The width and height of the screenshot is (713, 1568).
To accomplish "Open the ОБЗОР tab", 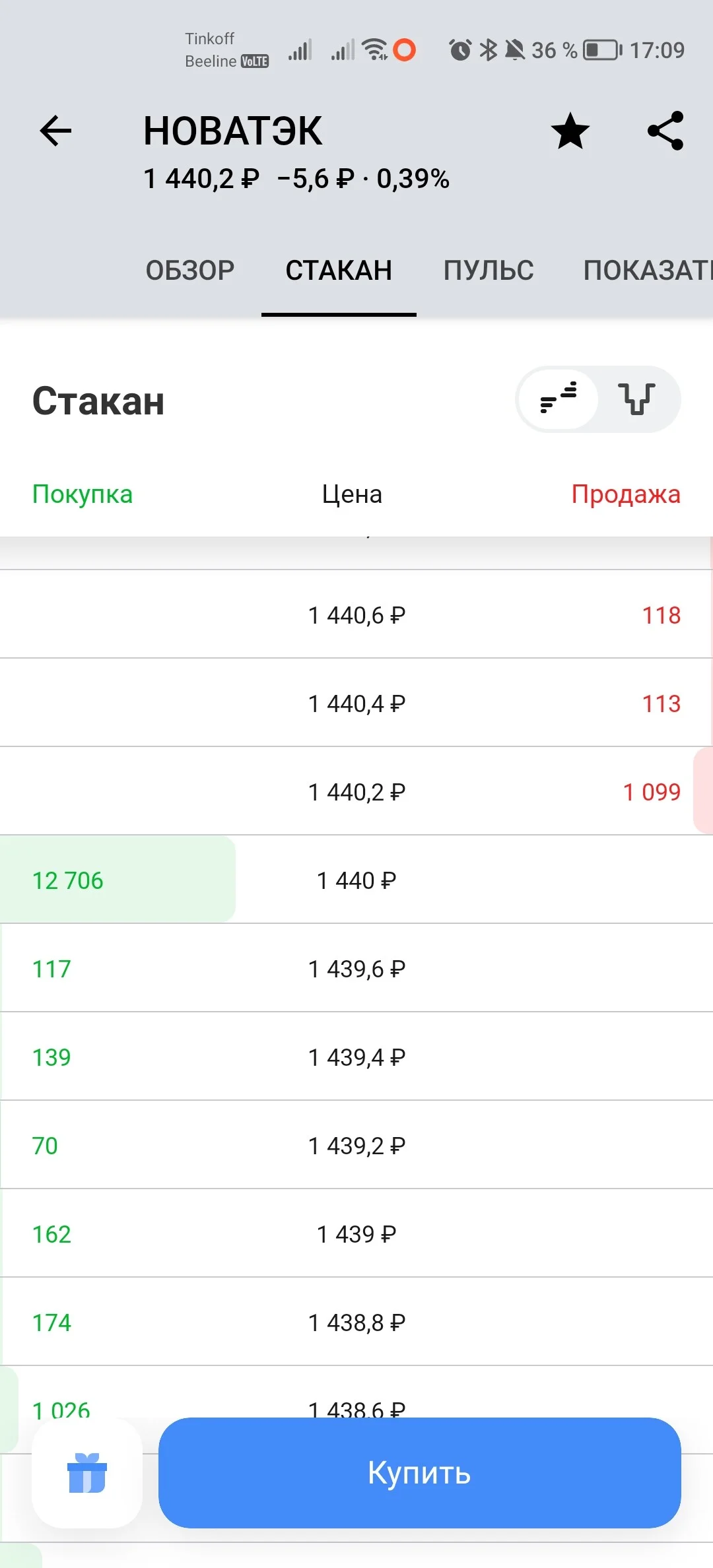I will click(190, 271).
